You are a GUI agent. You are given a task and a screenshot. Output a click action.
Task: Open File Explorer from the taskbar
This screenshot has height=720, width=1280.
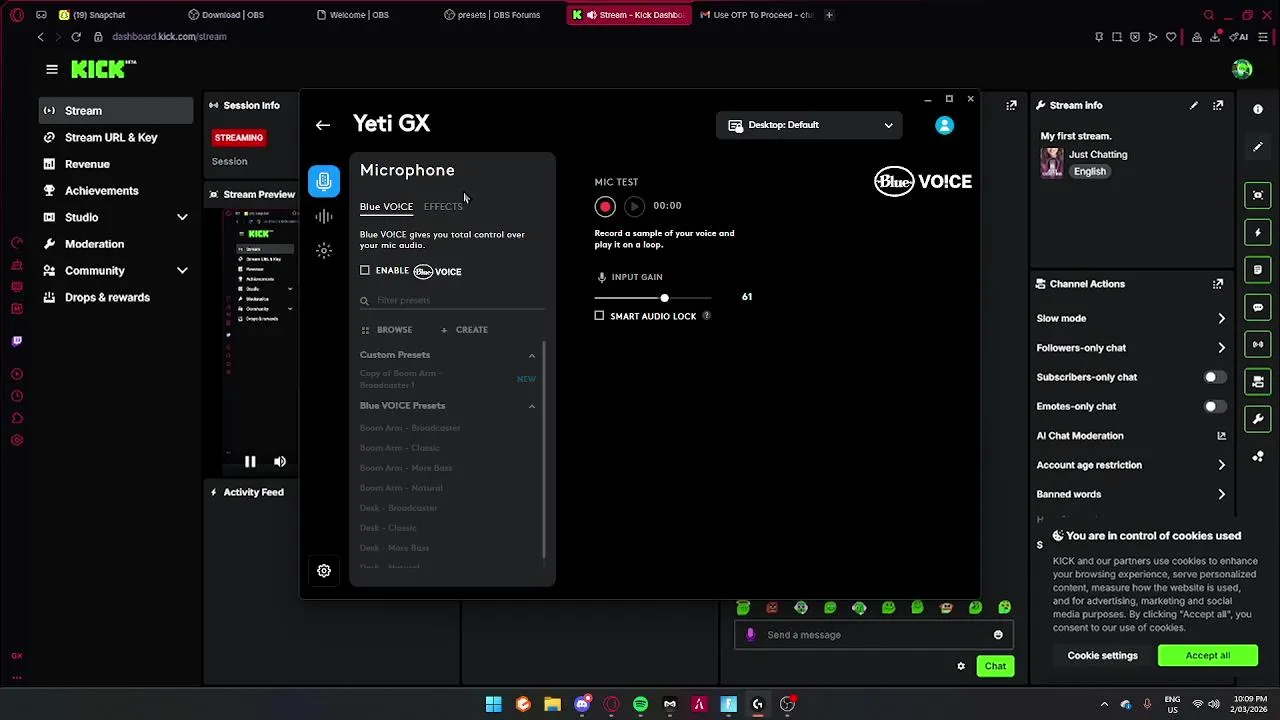[x=552, y=704]
